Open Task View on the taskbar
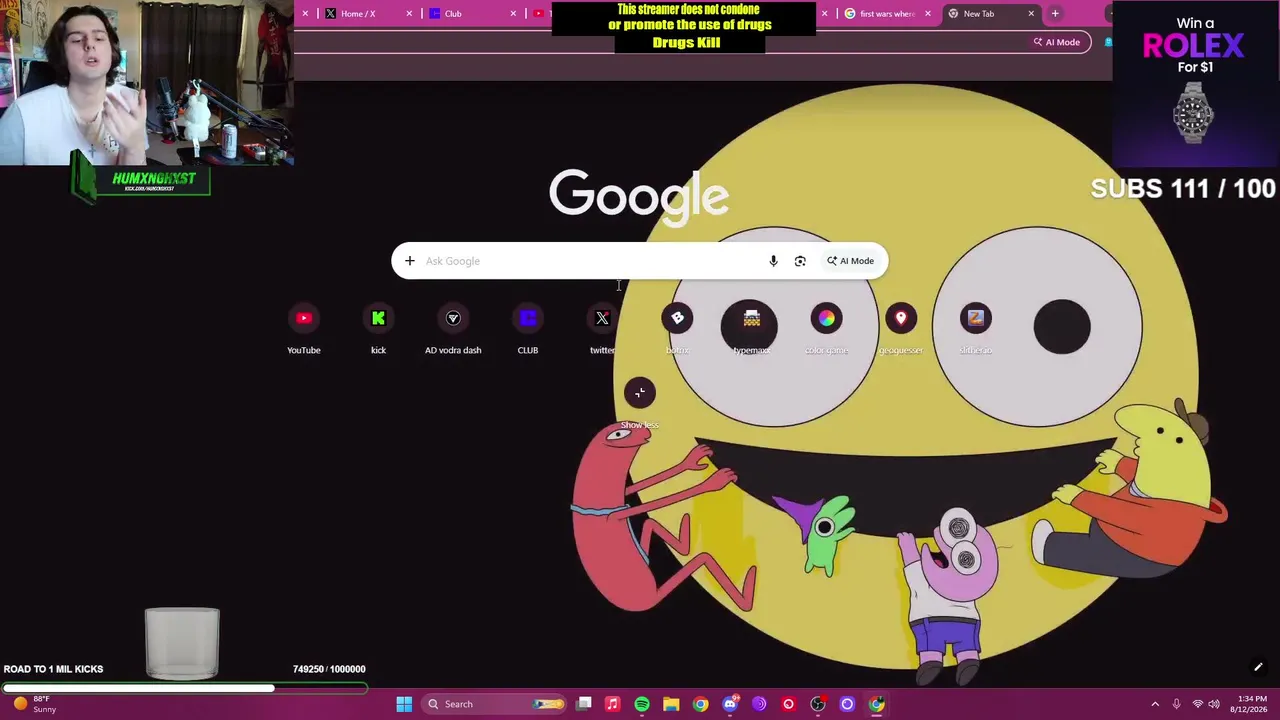This screenshot has height=720, width=1280. pos(584,704)
